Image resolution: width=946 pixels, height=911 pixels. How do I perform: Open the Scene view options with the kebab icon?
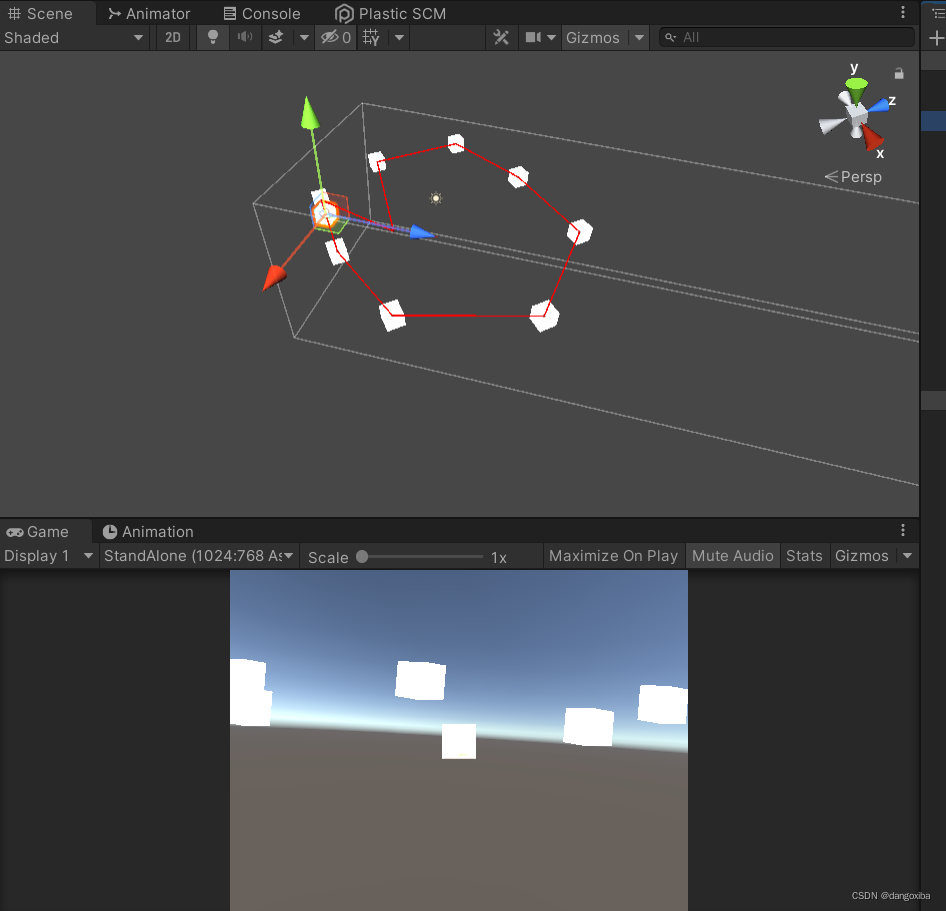pos(903,13)
